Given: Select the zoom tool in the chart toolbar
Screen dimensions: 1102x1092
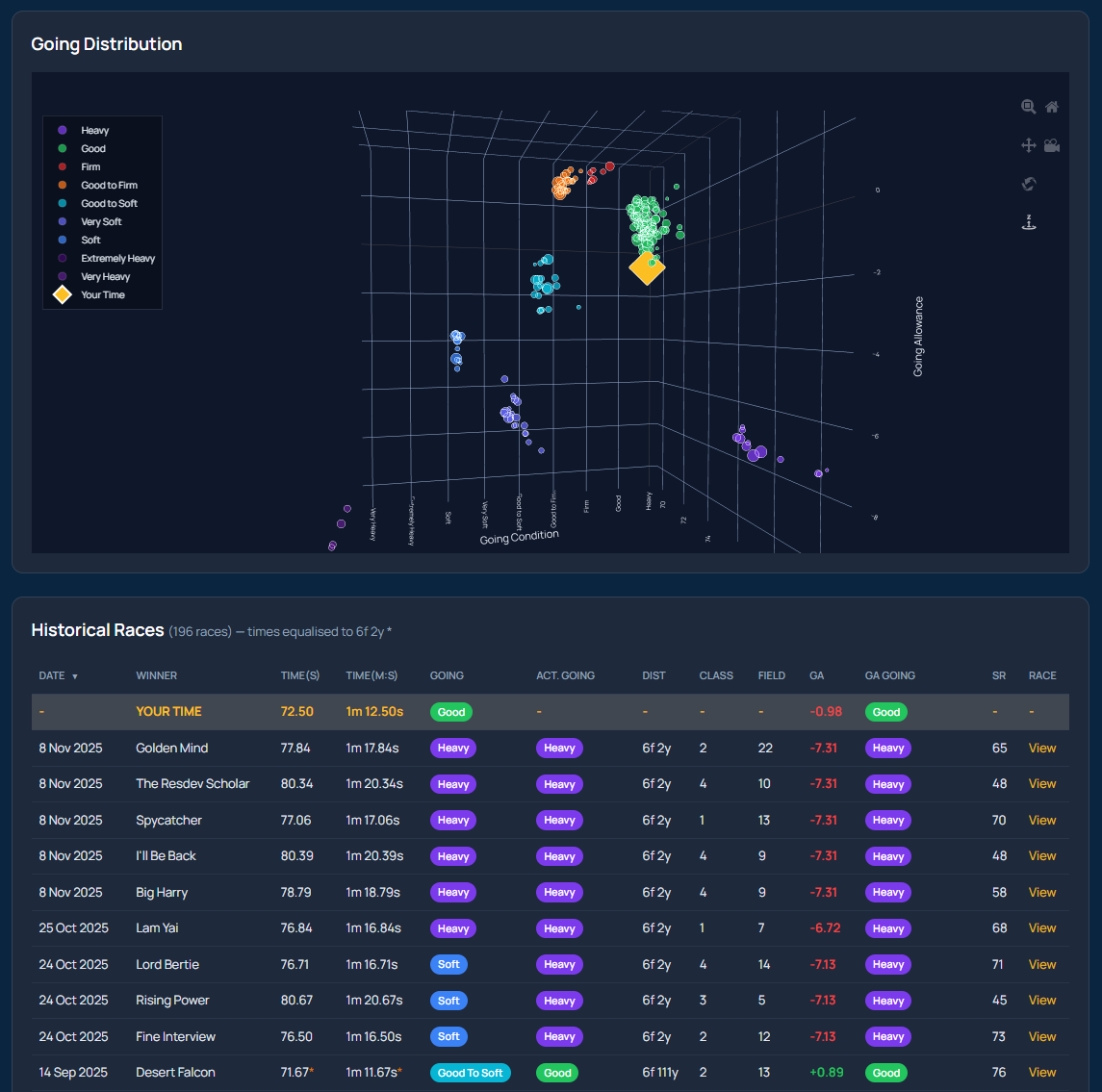Looking at the screenshot, I should click(1028, 107).
